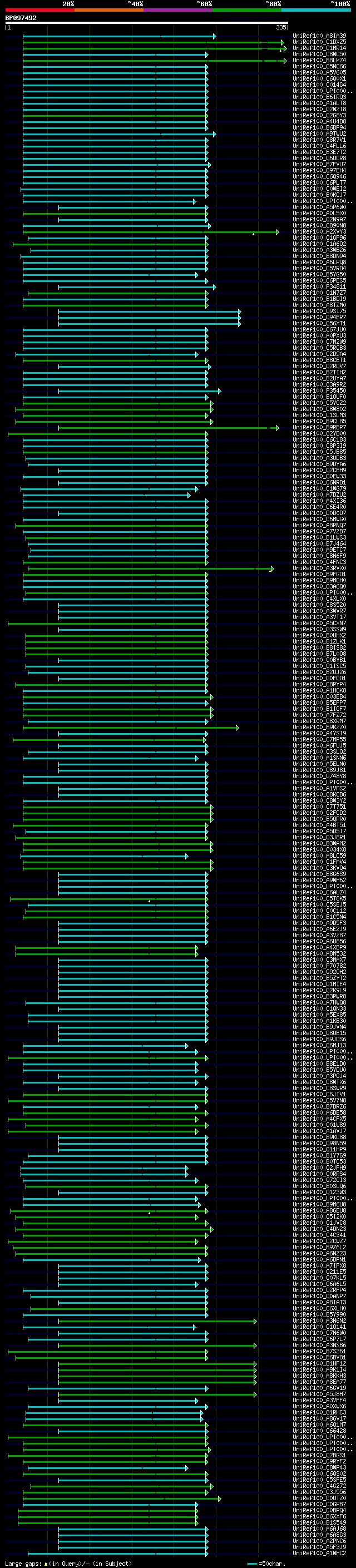The width and height of the screenshot is (356, 1568).
Task: Select the UniRef100_C0UTZ0 label
Action: click(x=319, y=1498)
